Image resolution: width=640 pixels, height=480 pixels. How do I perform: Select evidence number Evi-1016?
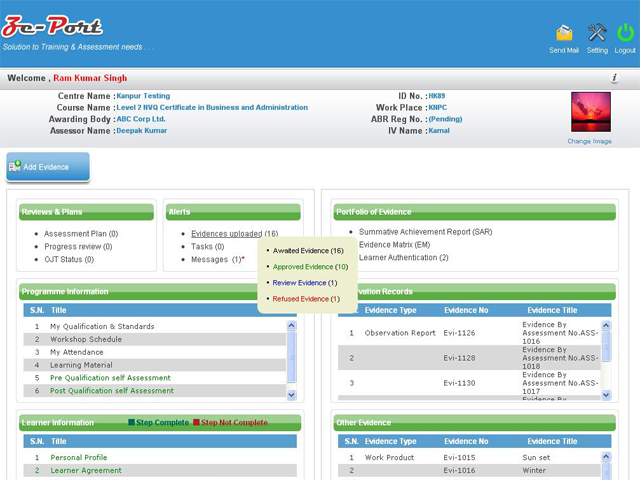point(460,471)
